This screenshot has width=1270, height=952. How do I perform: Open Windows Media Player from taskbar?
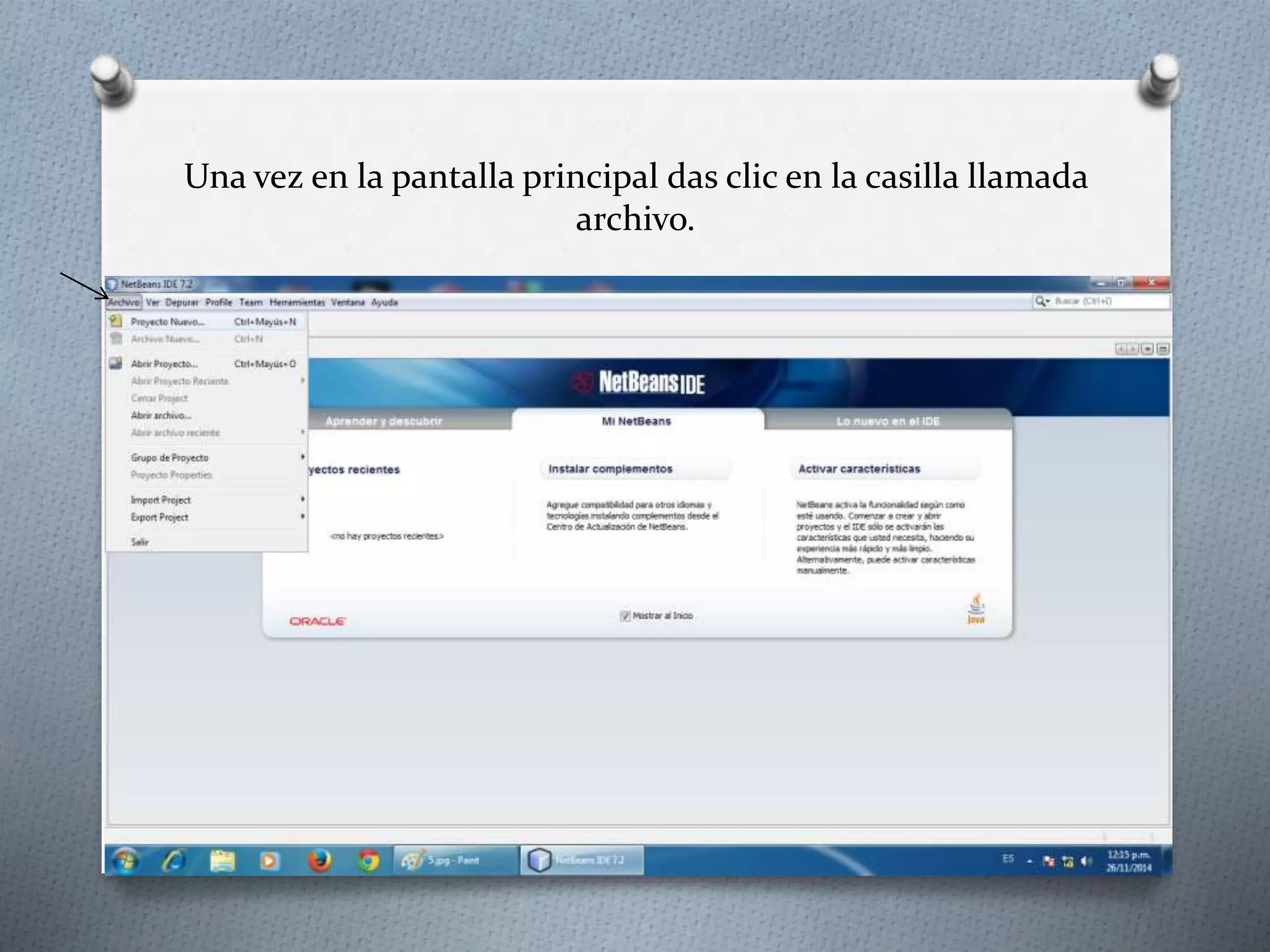click(270, 861)
